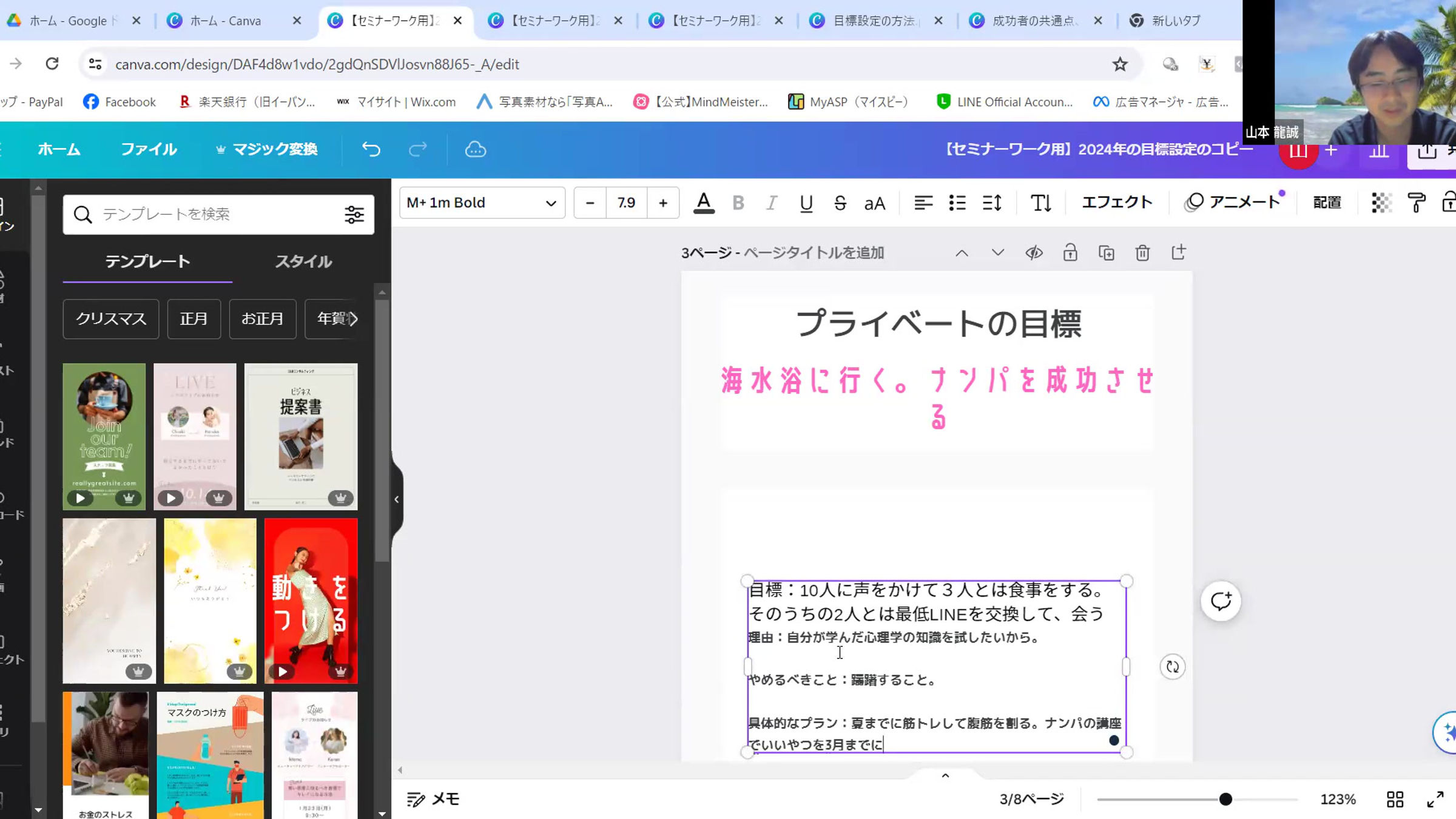Open the 提案書 template thumbnail
The image size is (1456, 819).
[x=301, y=437]
